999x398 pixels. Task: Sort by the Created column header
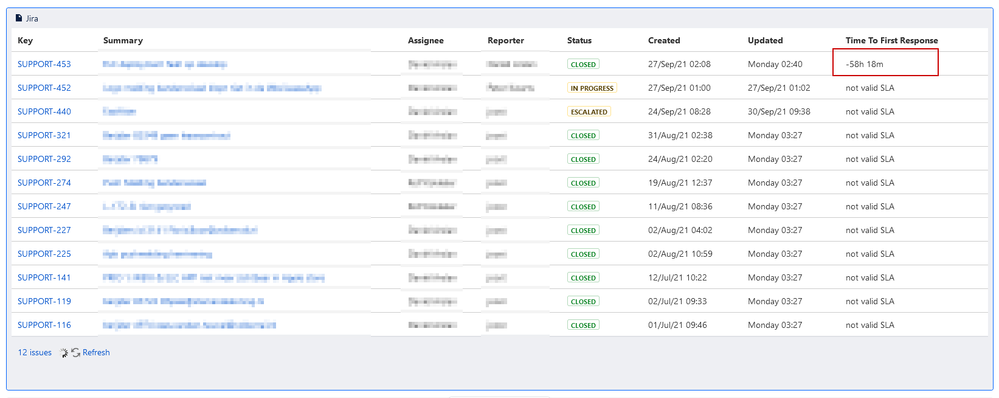[664, 40]
